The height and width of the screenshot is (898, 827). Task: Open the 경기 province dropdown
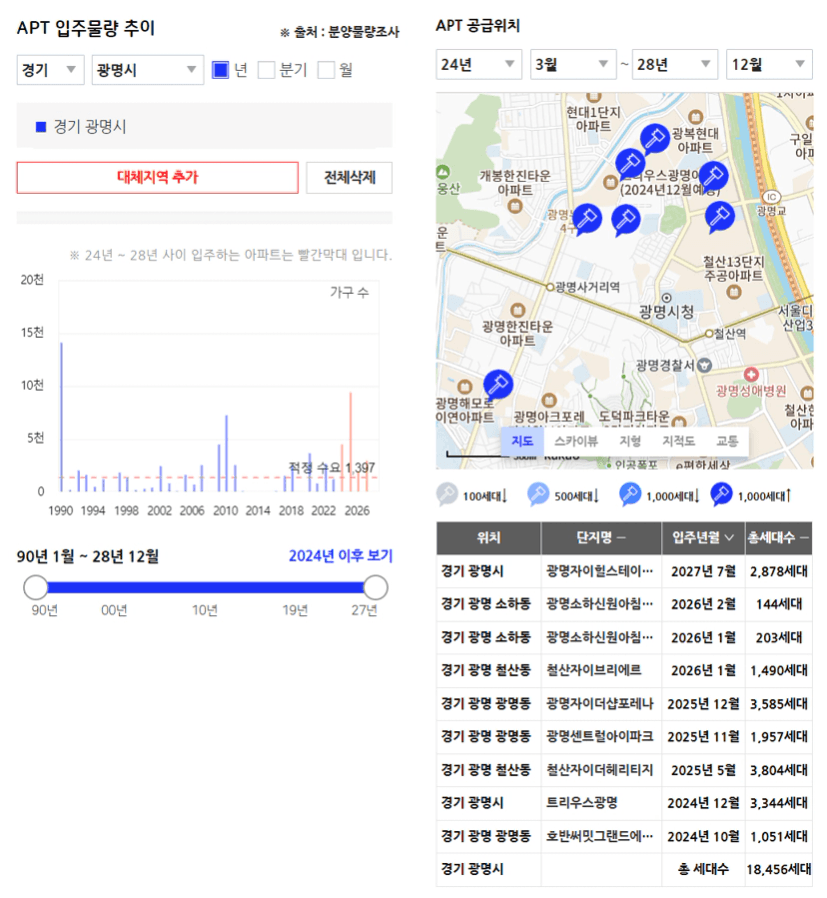click(50, 70)
